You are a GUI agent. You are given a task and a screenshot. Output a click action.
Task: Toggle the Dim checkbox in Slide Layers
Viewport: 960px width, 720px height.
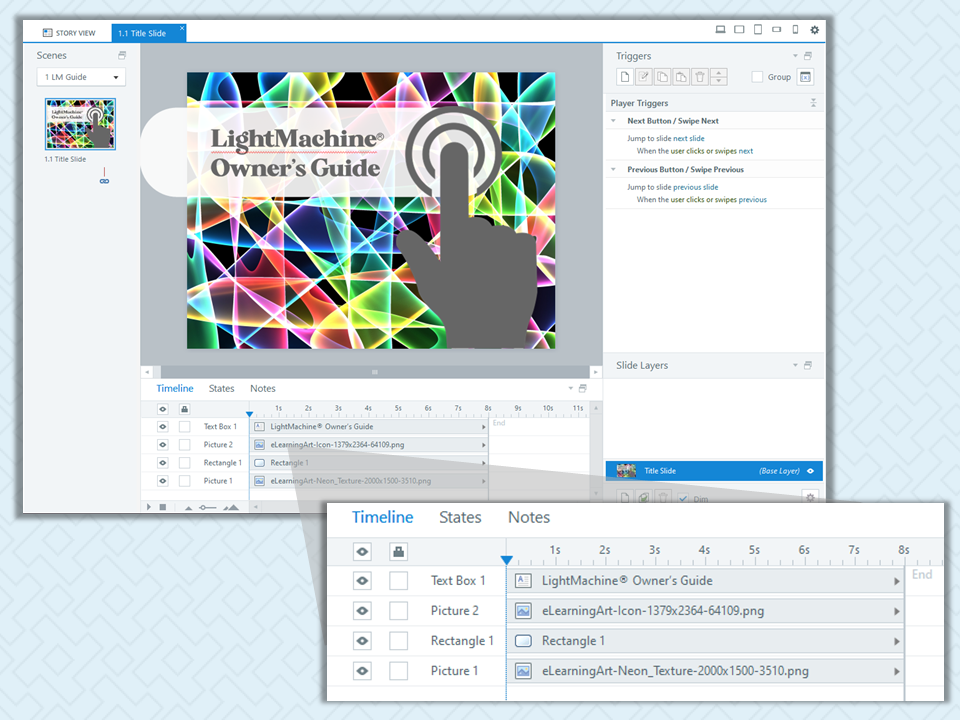(x=683, y=498)
